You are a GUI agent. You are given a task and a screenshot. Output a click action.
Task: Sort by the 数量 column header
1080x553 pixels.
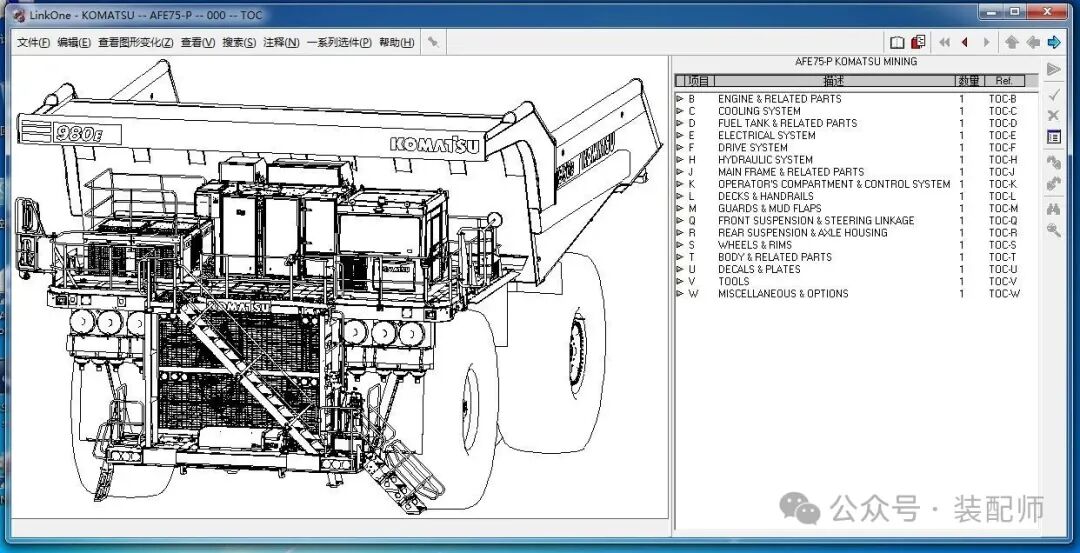968,81
